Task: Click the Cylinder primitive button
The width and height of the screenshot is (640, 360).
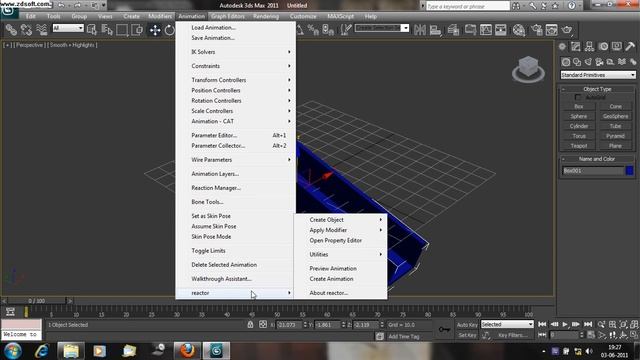Action: point(579,126)
